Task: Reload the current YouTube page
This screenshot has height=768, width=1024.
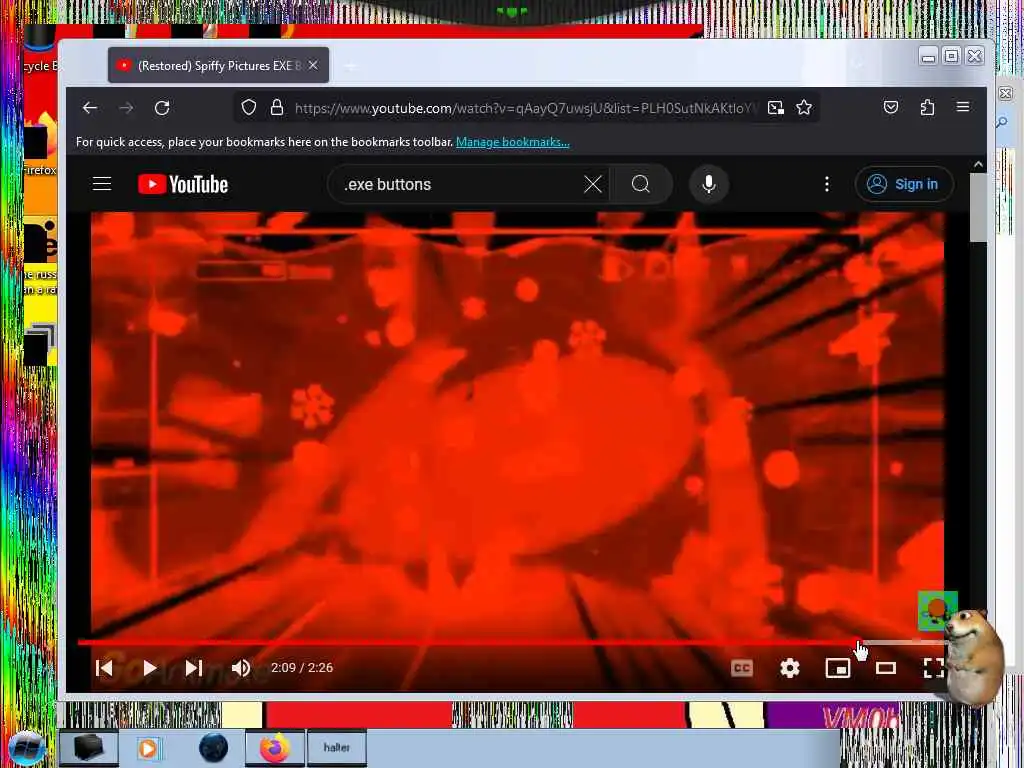Action: 162,108
